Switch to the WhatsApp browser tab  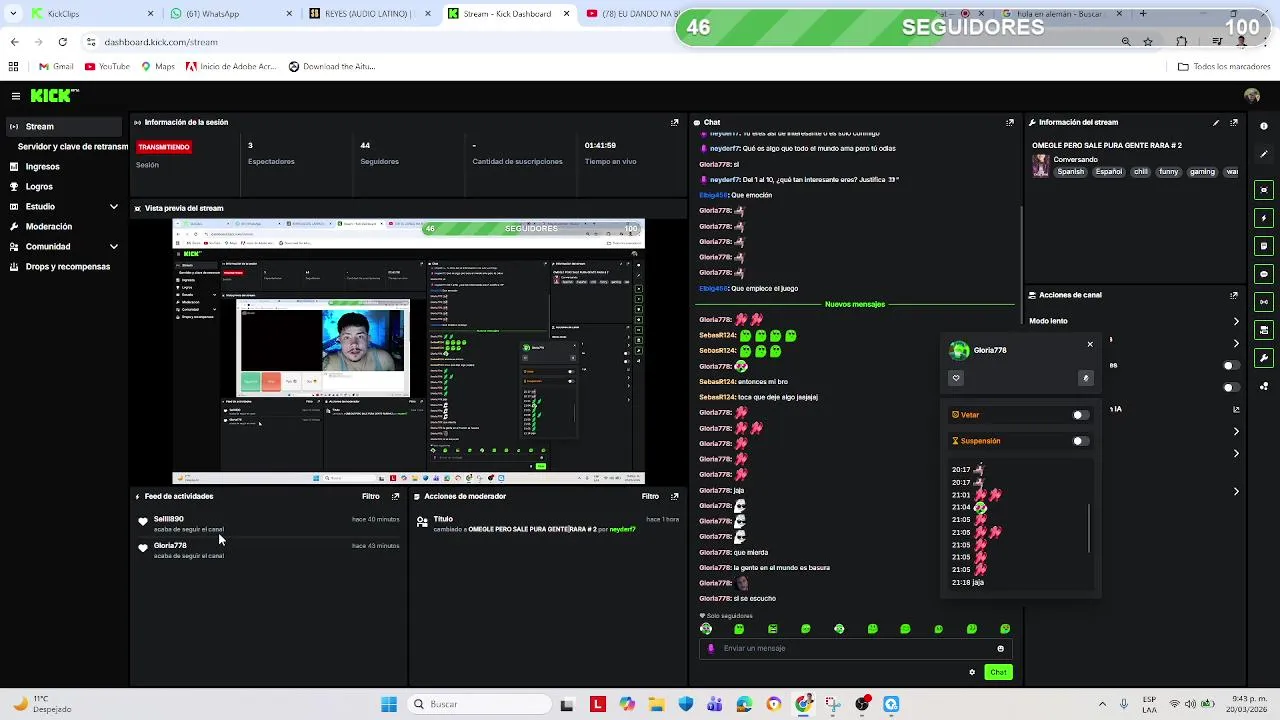[229, 14]
